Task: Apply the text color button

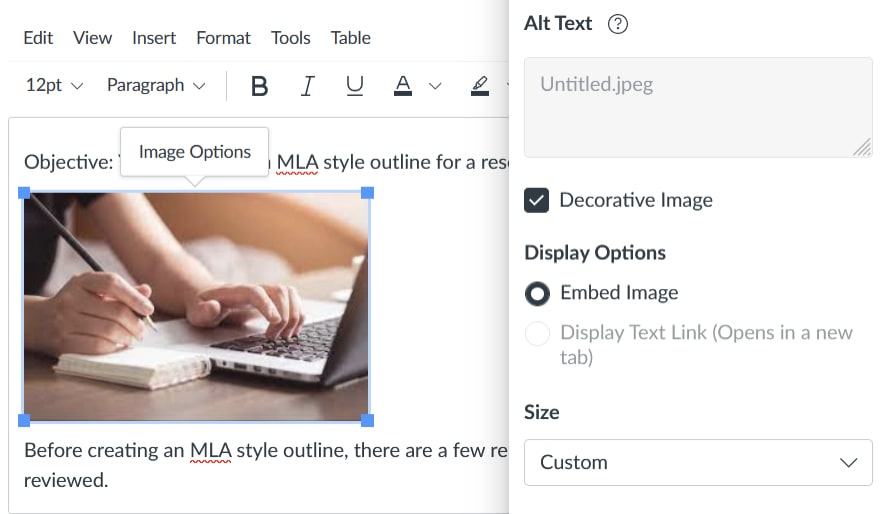Action: [403, 86]
